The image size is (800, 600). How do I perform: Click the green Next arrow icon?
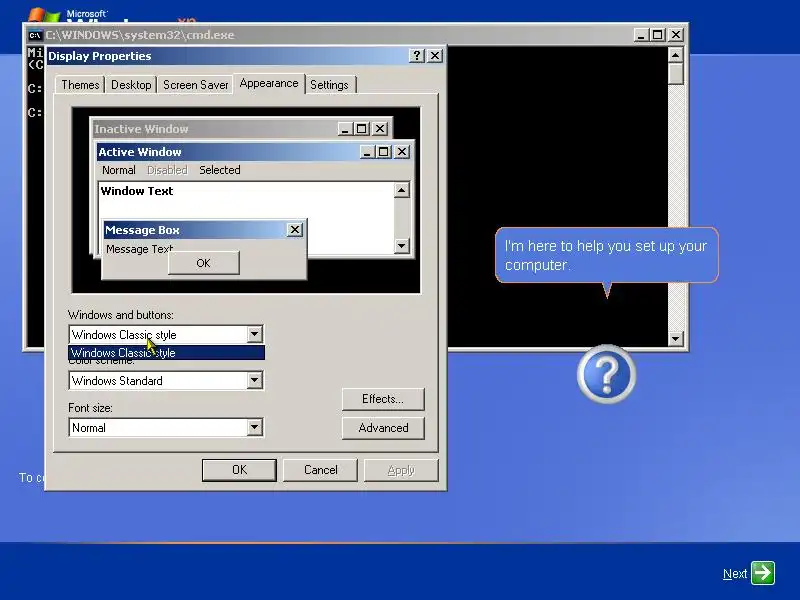coord(763,573)
